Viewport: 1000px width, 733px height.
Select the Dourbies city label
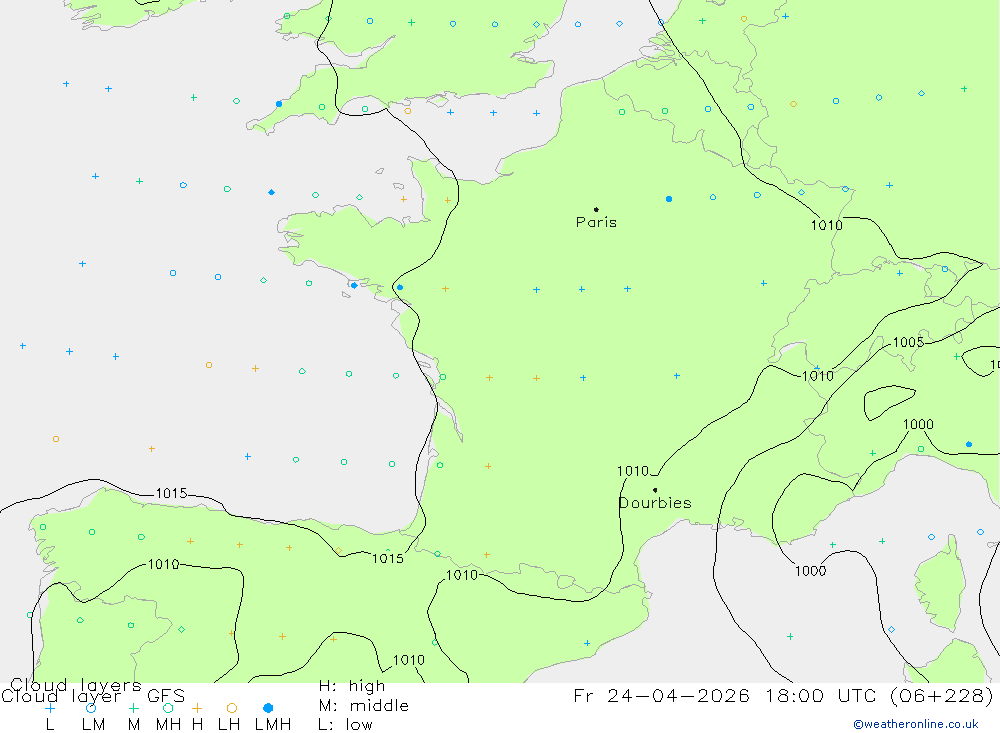655,503
